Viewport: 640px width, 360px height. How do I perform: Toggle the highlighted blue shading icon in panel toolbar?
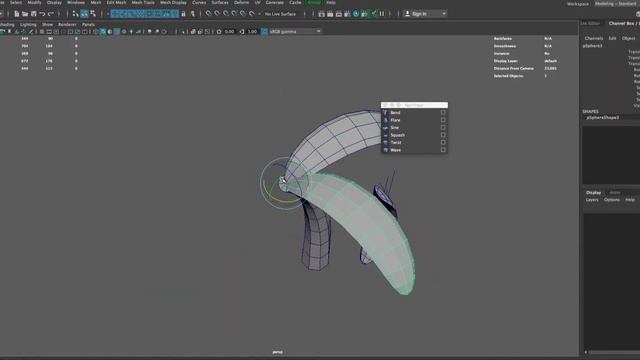(103, 31)
